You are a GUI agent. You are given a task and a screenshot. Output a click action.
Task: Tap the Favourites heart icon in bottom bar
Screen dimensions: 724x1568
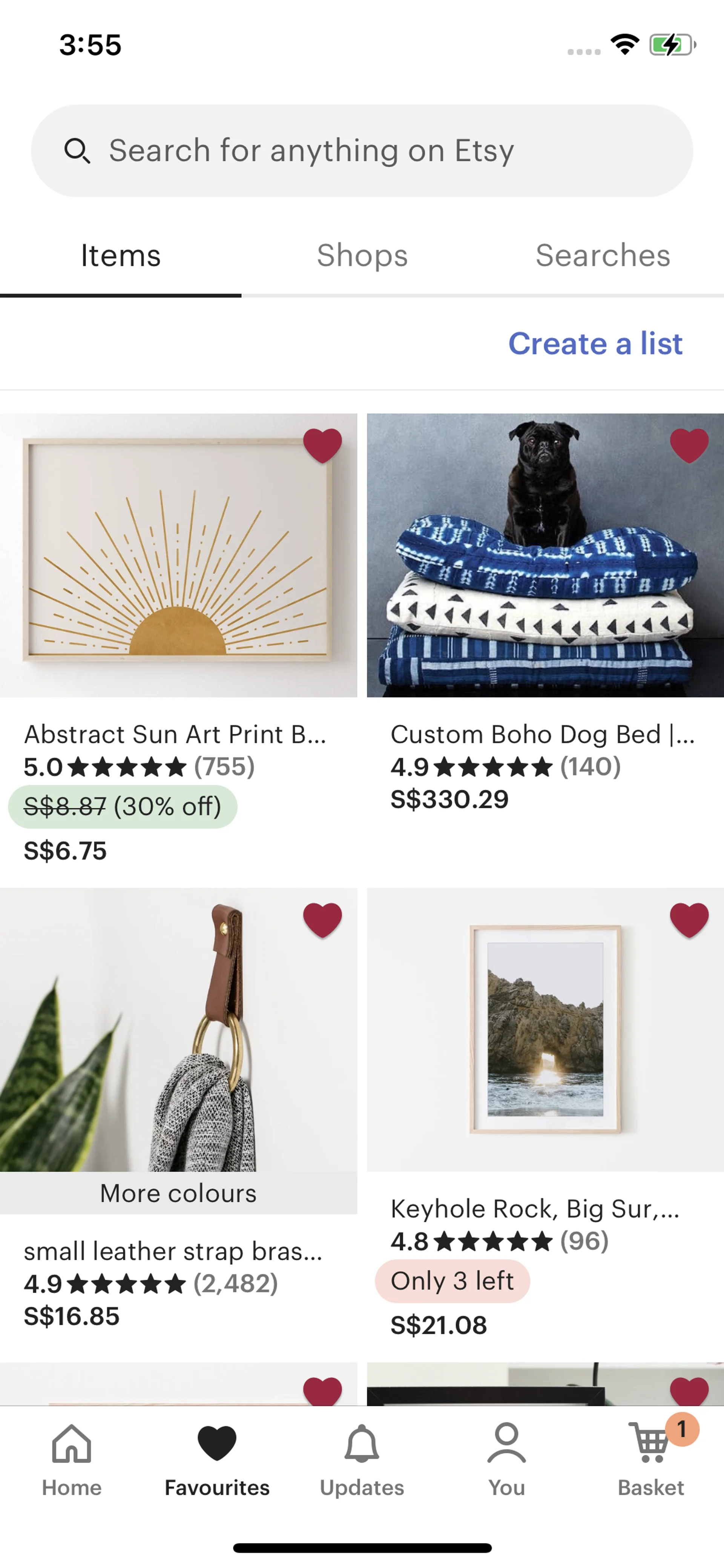coord(217,1443)
